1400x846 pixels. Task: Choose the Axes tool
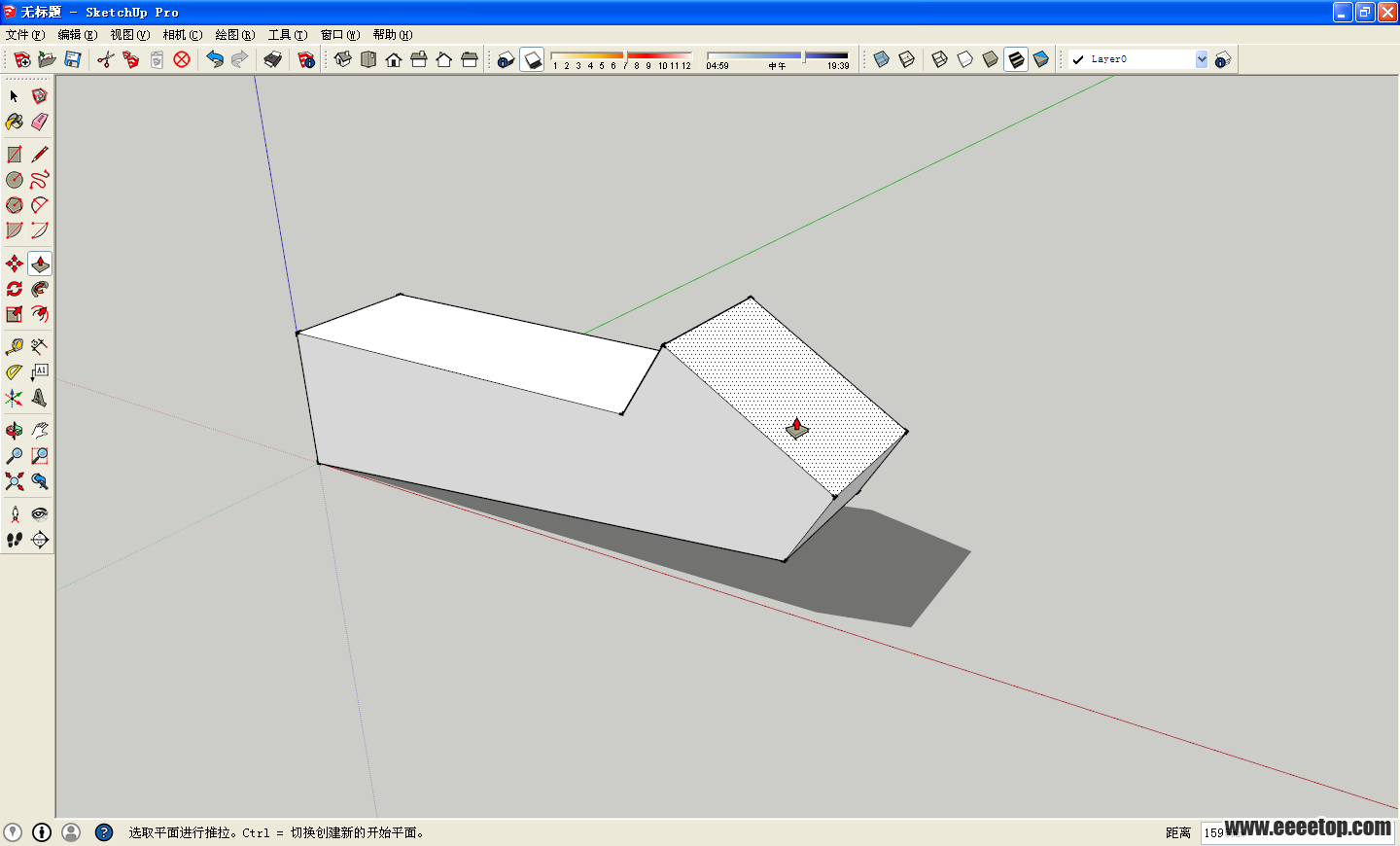15,398
